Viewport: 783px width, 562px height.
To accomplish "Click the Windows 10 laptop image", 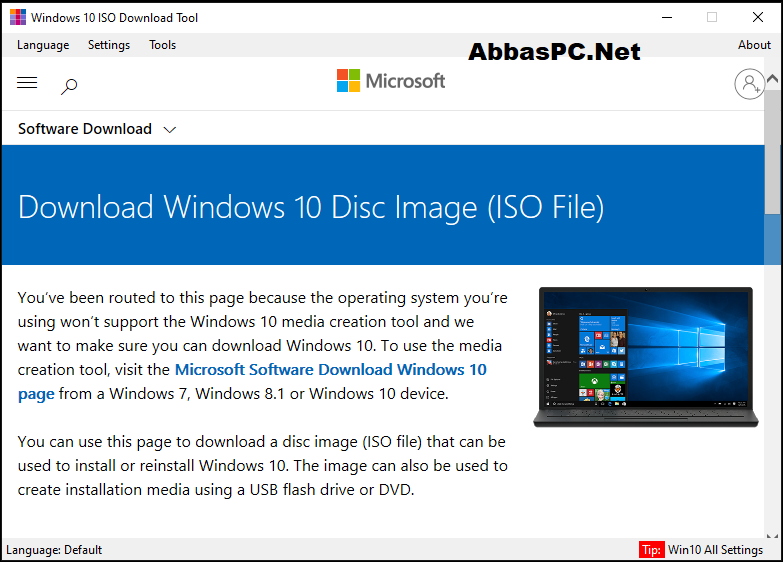I will point(646,357).
